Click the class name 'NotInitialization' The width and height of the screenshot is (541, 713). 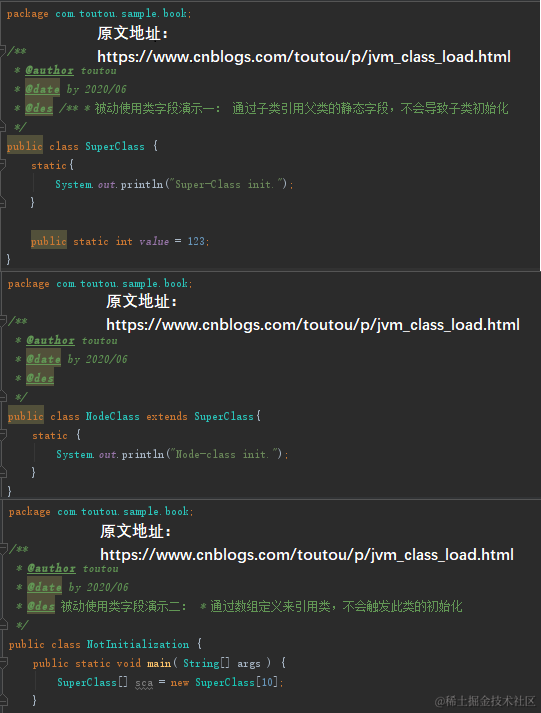(138, 644)
